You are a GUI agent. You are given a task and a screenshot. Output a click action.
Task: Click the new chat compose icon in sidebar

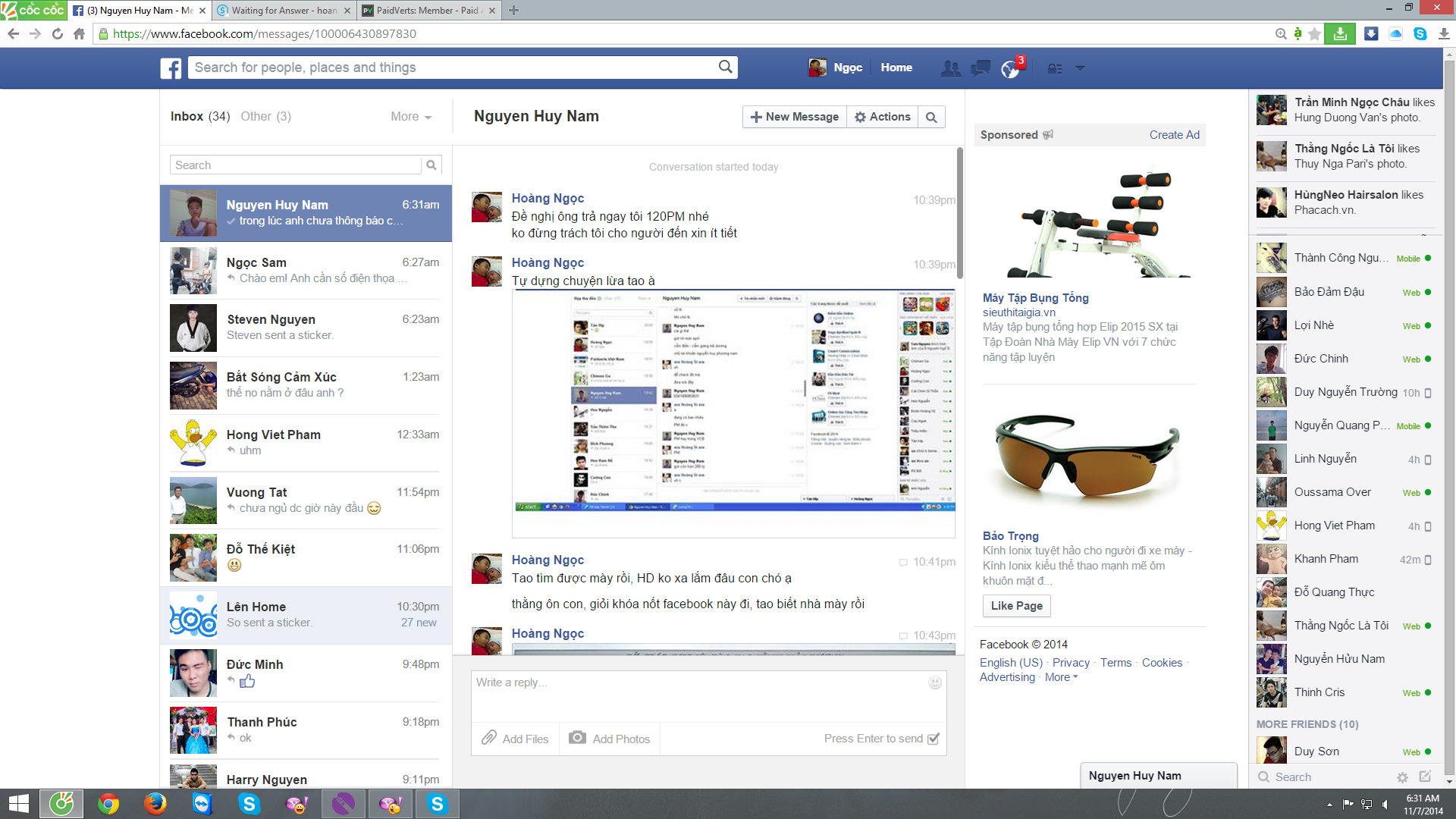(x=1425, y=777)
